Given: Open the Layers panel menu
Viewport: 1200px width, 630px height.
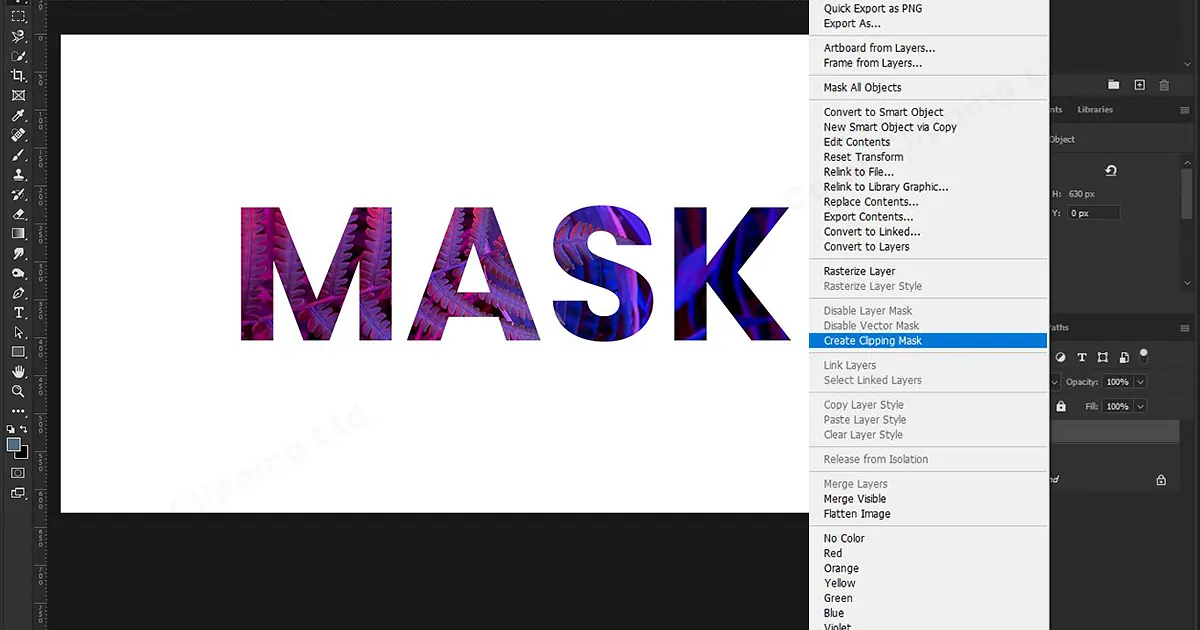Looking at the screenshot, I should 1184,327.
